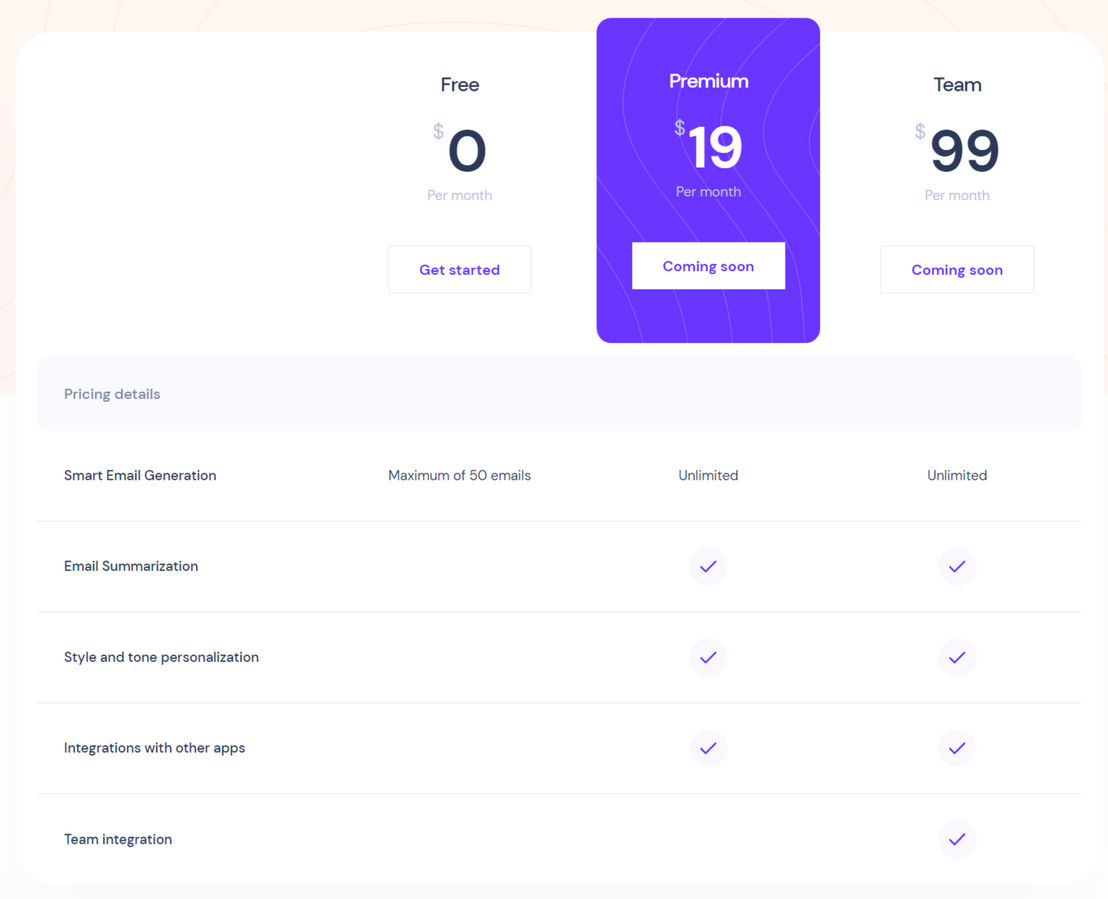
Task: Click Style and tone personalization label
Action: 161,657
